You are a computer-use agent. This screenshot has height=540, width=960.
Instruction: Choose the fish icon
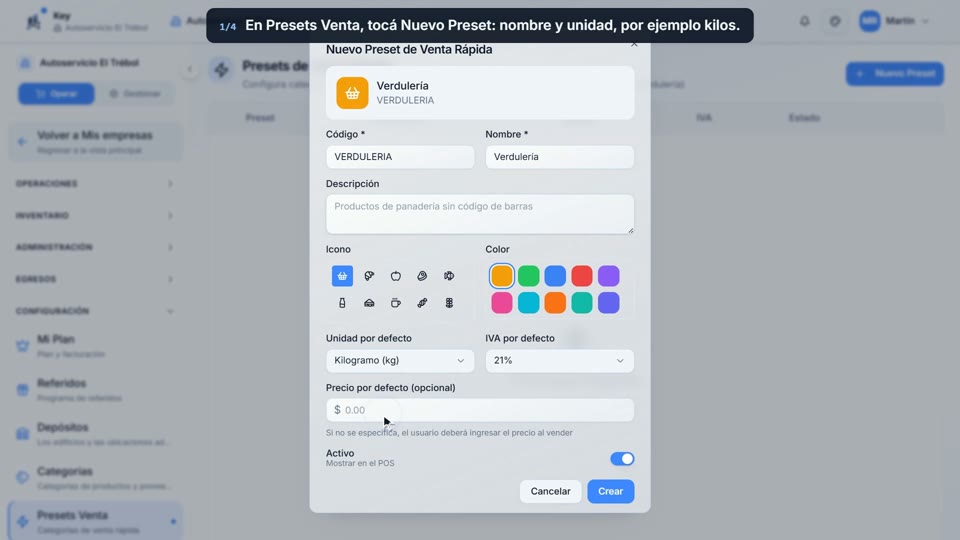(449, 276)
